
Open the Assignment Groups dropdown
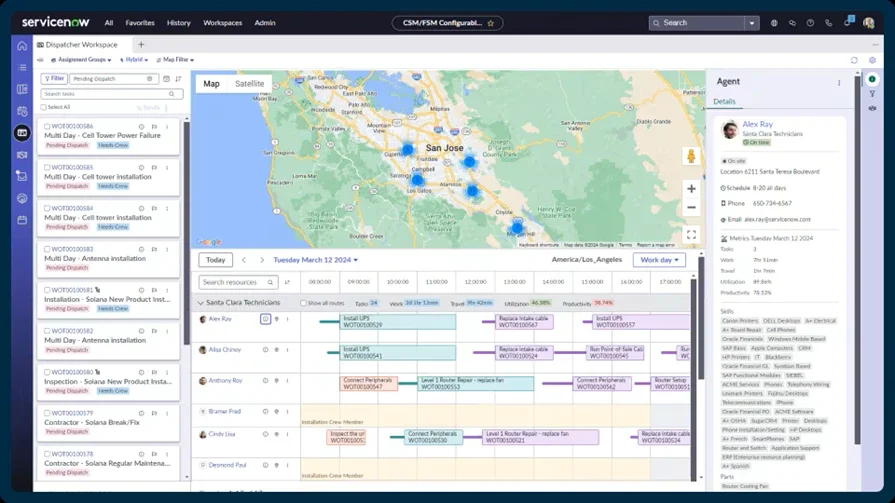84,60
